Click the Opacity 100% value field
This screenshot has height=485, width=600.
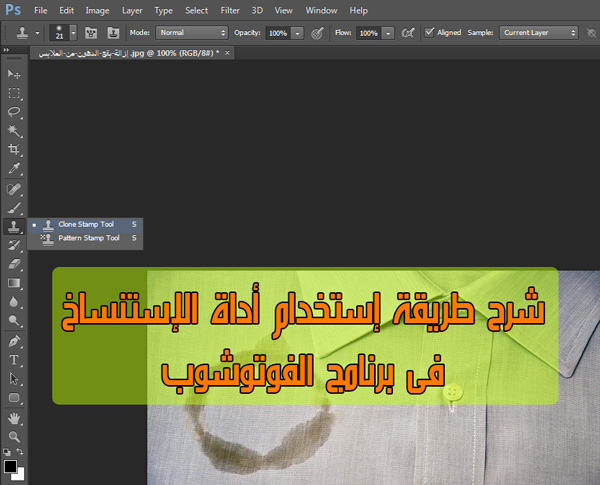pos(278,33)
